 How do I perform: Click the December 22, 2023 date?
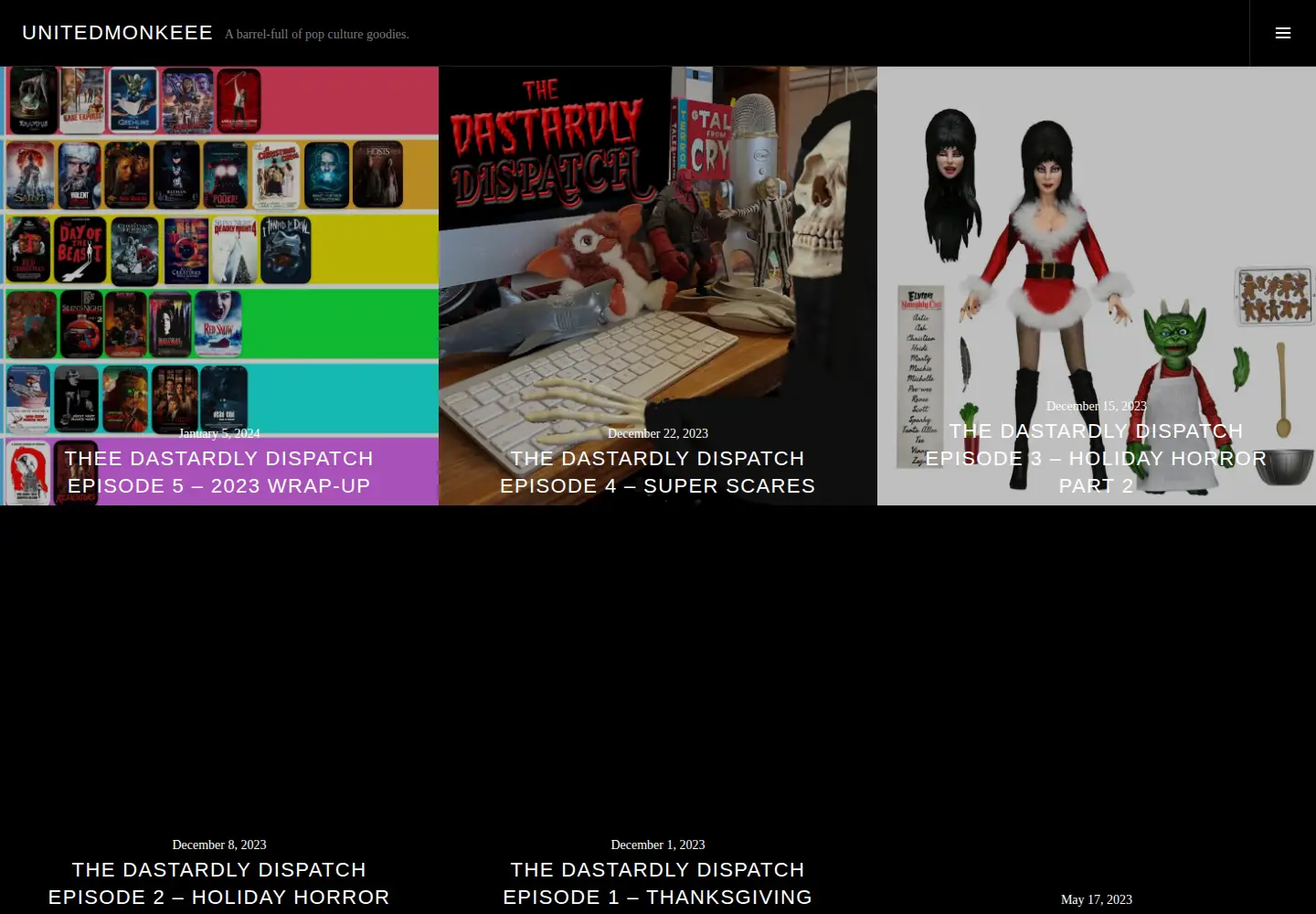(658, 433)
